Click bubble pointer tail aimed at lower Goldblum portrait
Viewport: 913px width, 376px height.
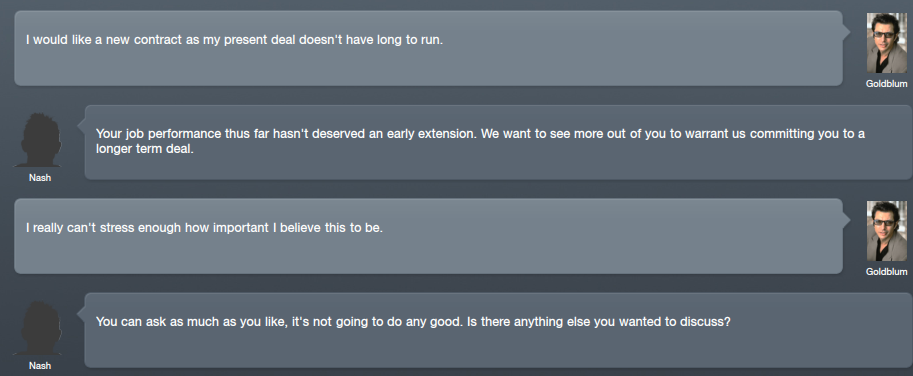pos(847,220)
